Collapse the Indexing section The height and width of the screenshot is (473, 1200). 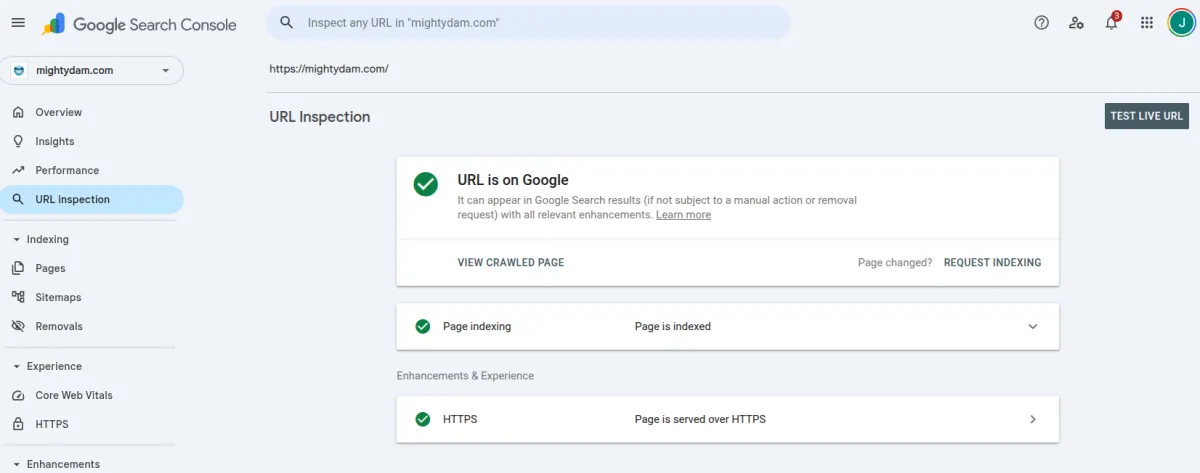point(16,239)
